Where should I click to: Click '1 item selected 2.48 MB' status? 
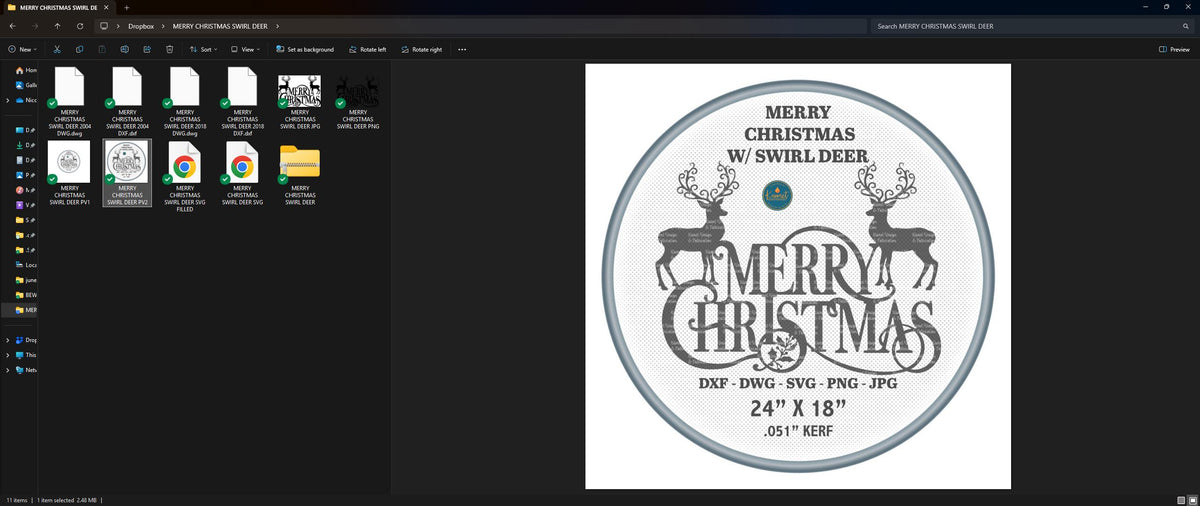(x=68, y=499)
